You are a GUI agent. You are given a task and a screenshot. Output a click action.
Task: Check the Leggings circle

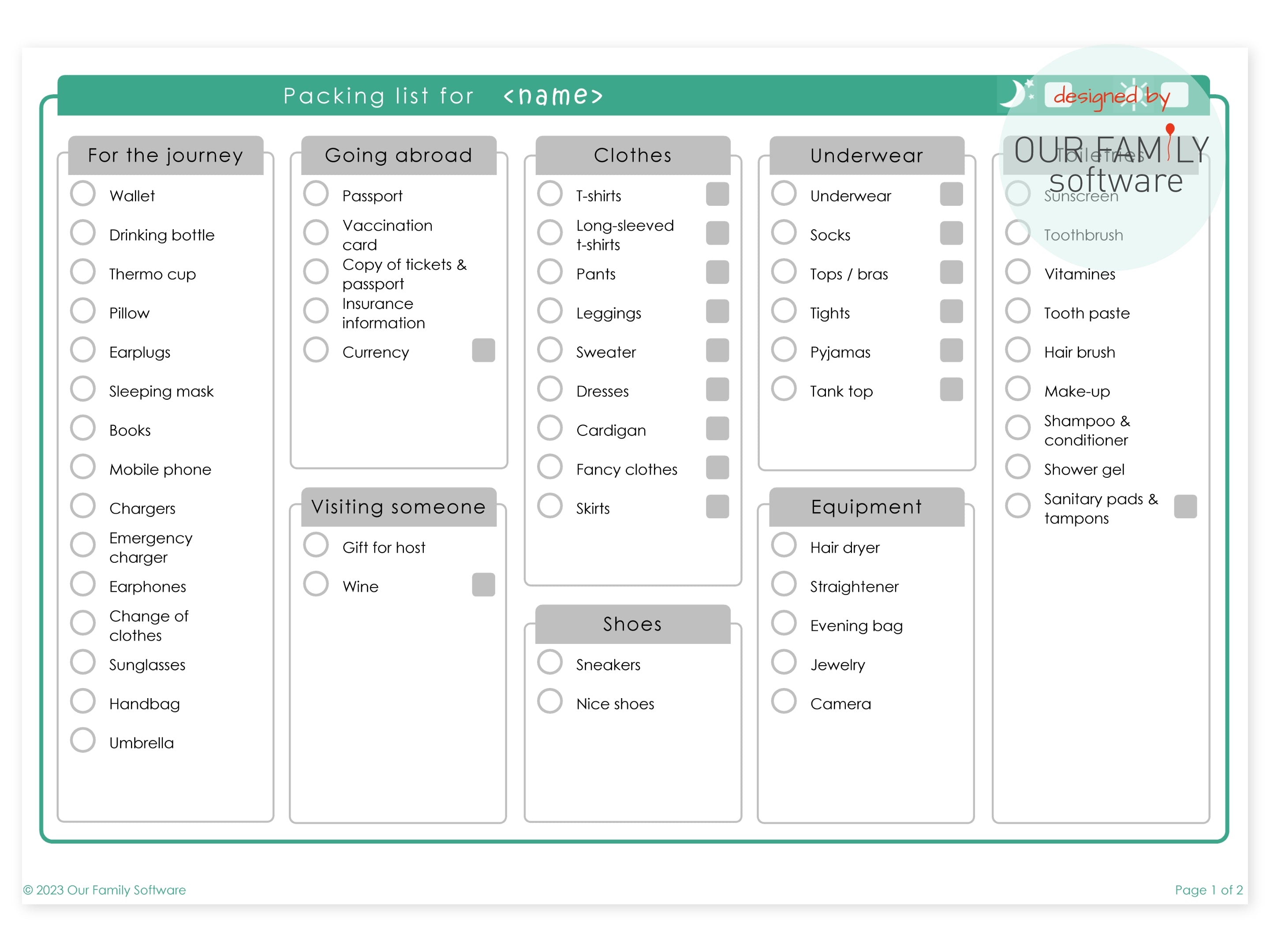[x=550, y=311]
